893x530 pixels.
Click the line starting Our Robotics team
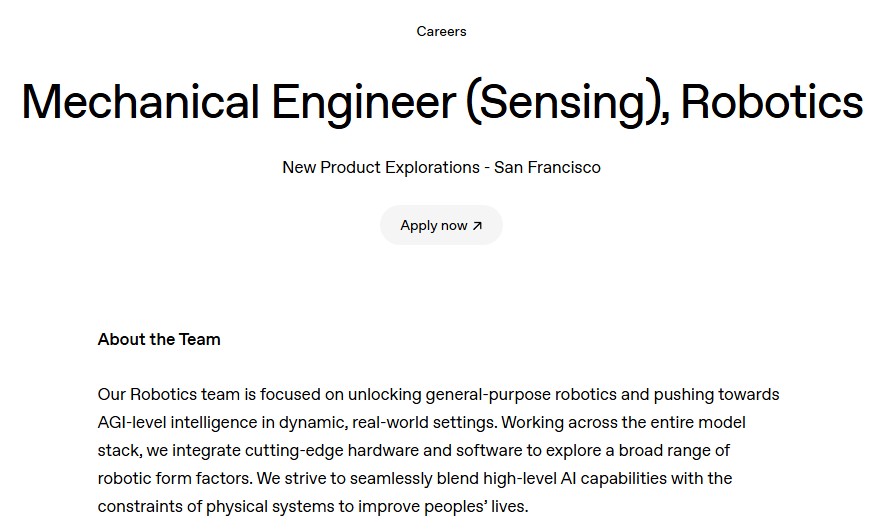pyautogui.click(x=439, y=395)
